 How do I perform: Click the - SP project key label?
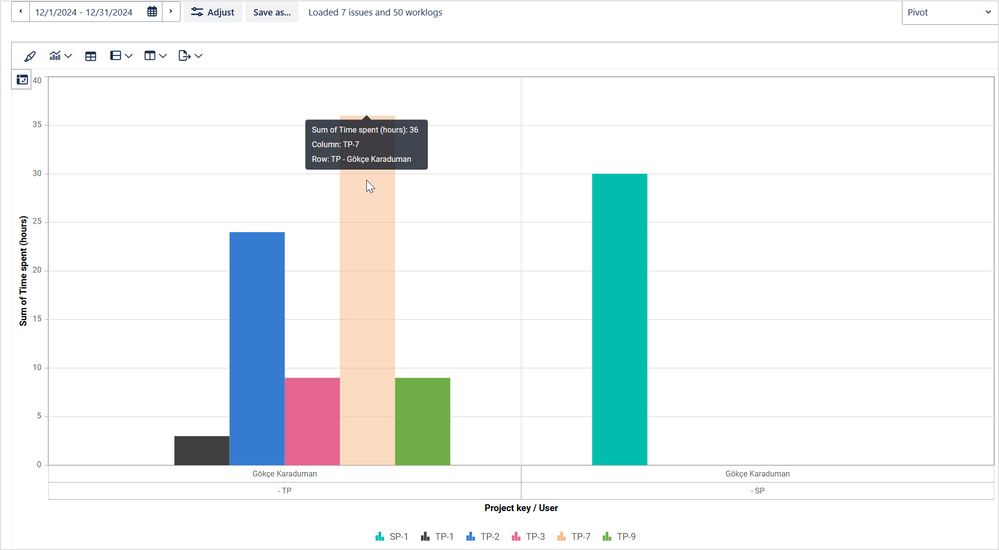tap(757, 491)
